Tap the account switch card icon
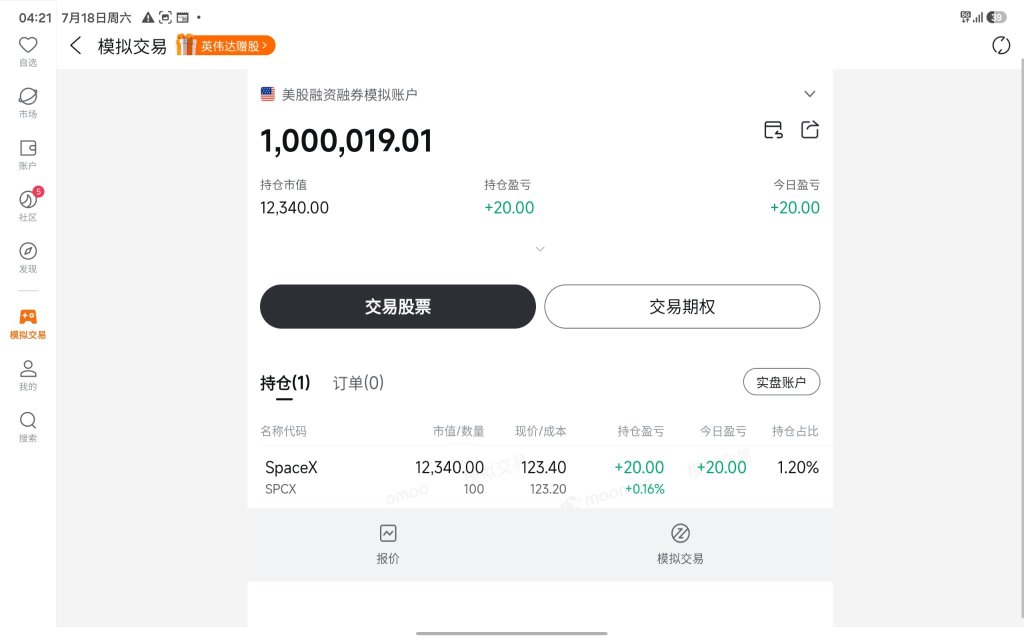The height and width of the screenshot is (640, 1024). (773, 129)
